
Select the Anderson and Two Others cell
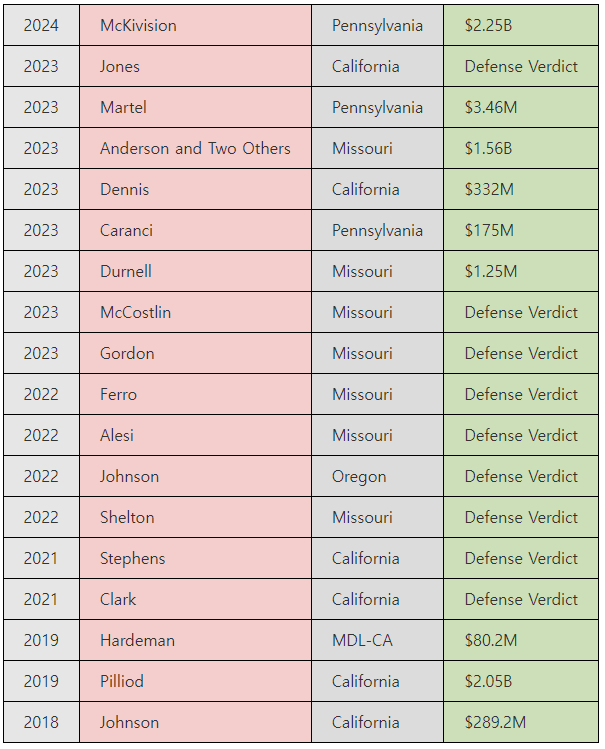pos(195,148)
